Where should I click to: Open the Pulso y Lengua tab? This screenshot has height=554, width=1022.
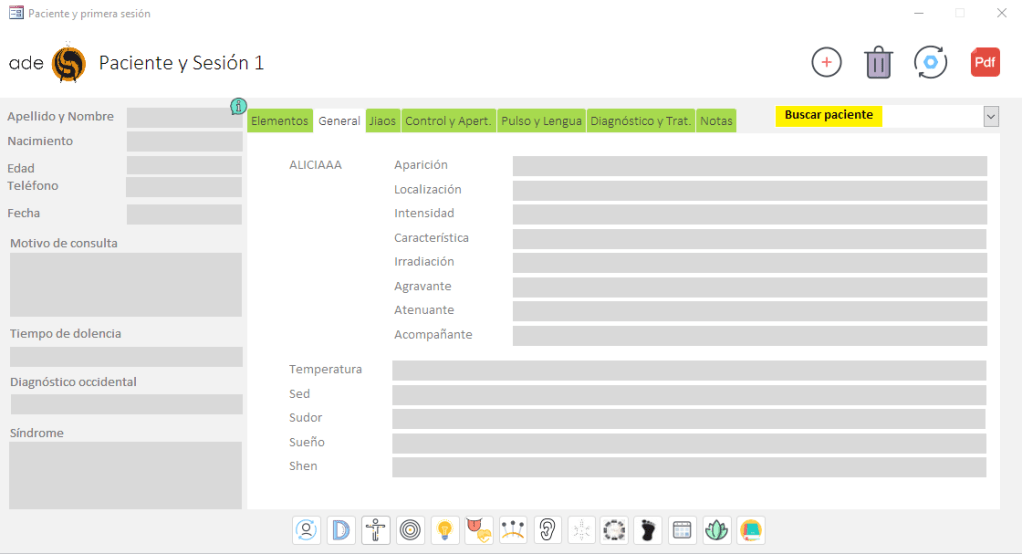[x=541, y=121]
